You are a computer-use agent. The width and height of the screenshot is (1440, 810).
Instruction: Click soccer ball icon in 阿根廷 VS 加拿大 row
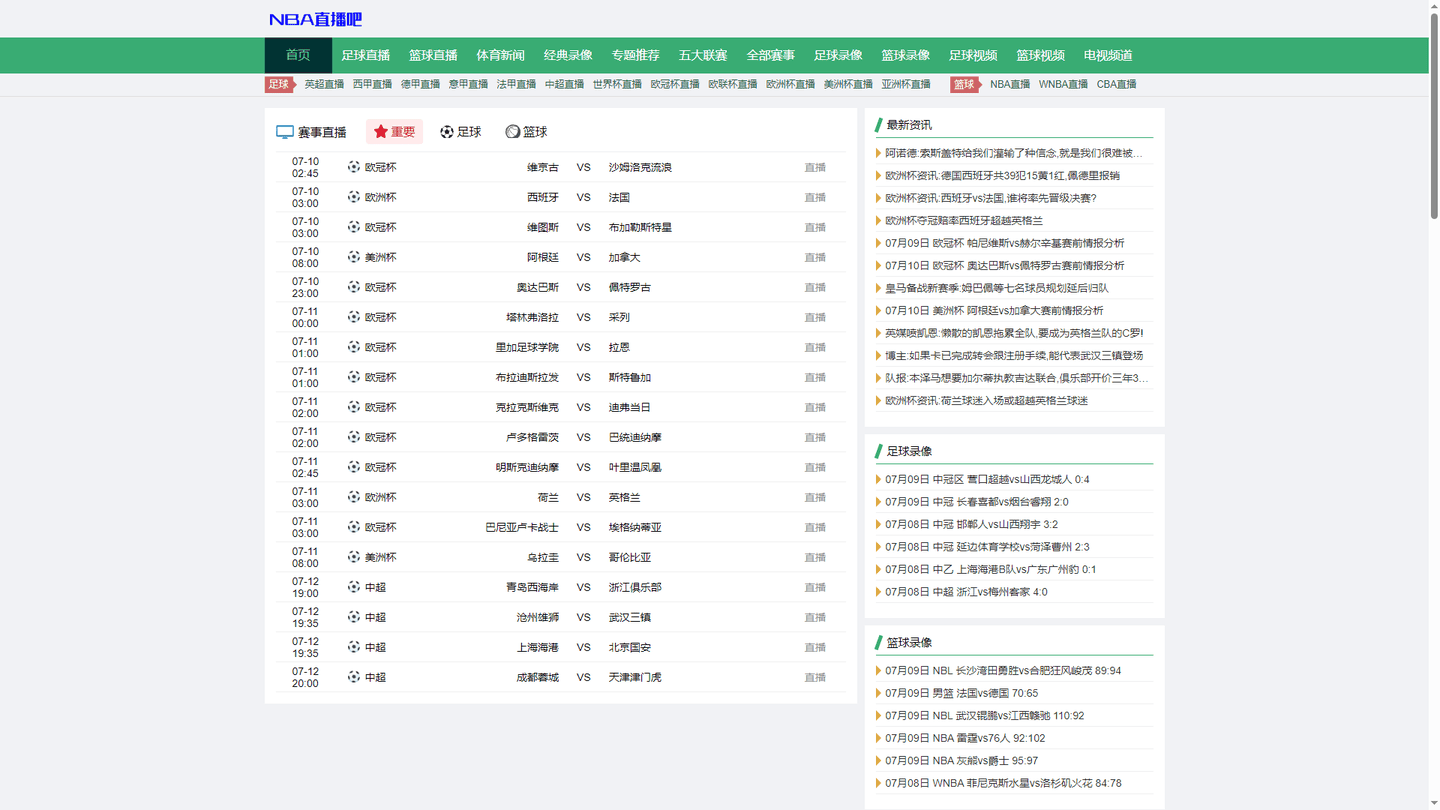coord(354,257)
